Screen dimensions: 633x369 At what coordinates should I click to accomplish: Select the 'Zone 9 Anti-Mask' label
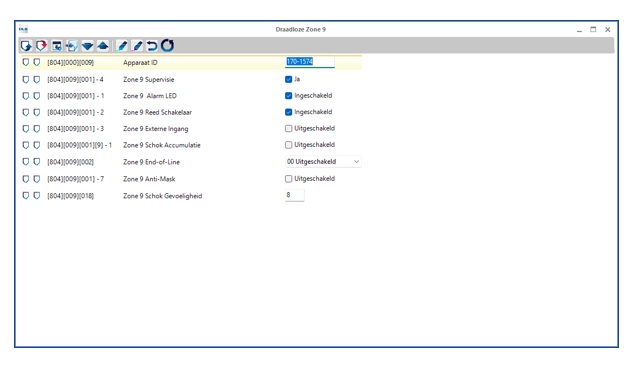pyautogui.click(x=149, y=179)
